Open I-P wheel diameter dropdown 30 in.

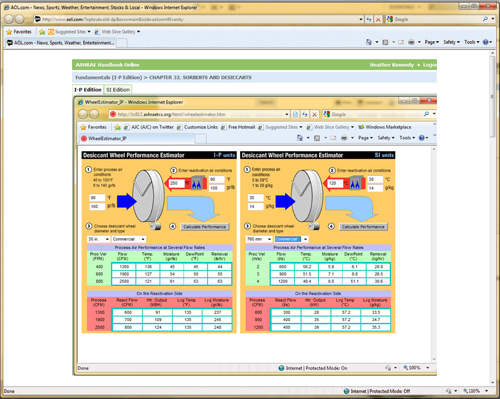98,239
